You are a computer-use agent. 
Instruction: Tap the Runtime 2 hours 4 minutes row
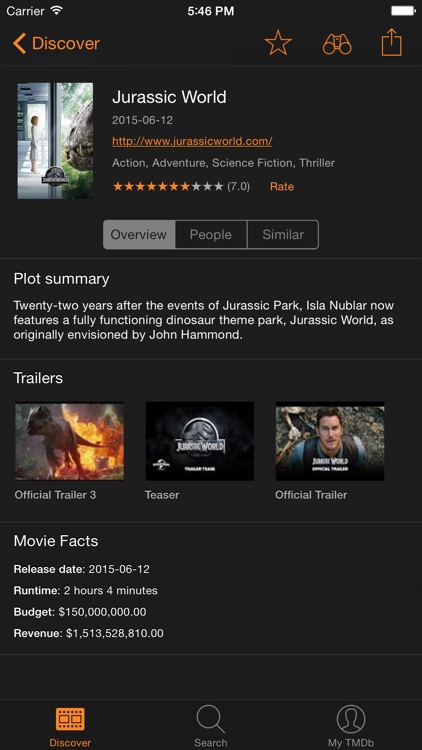(x=86, y=591)
